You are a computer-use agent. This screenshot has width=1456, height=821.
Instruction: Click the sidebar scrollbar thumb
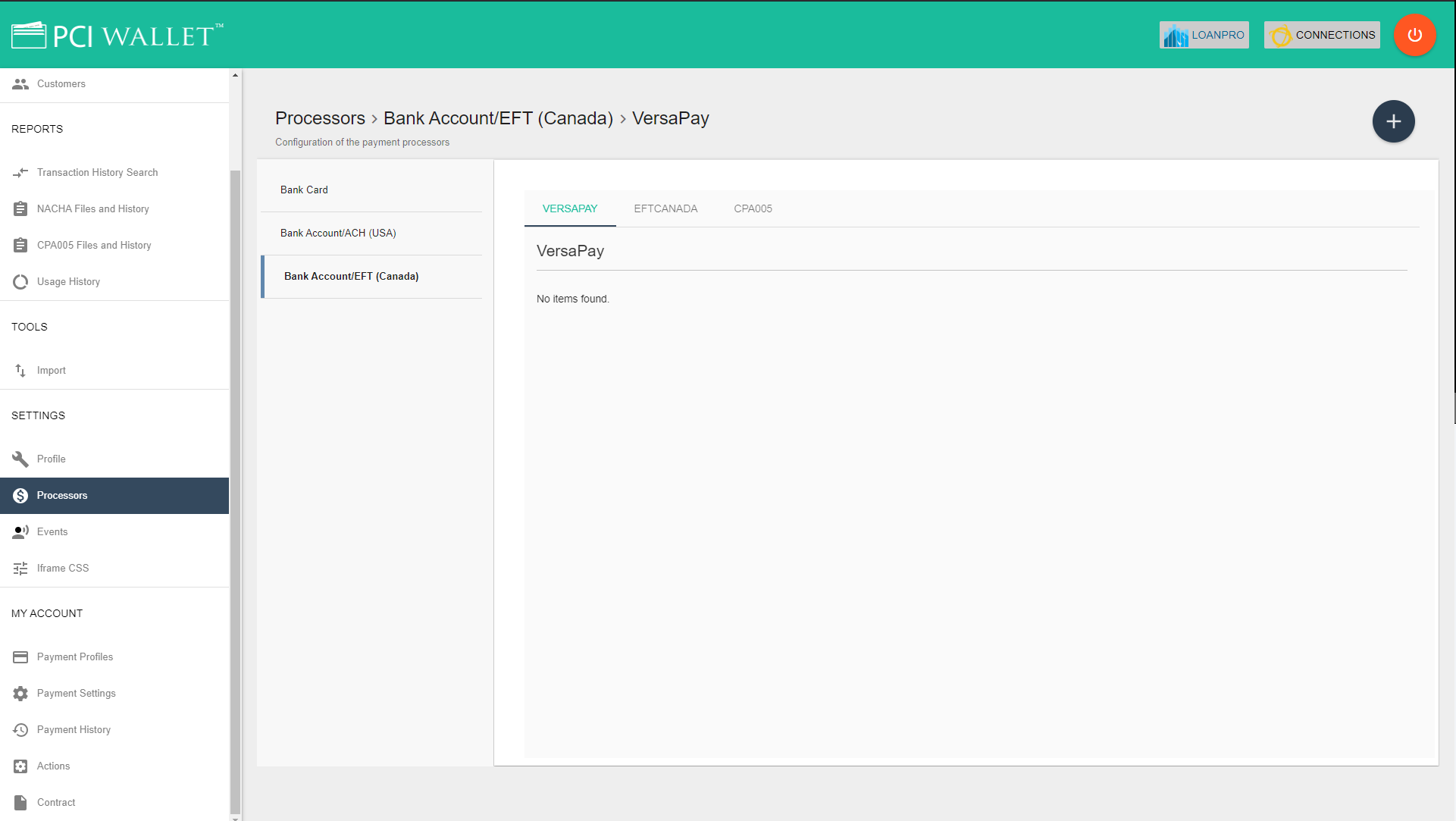pyautogui.click(x=235, y=493)
